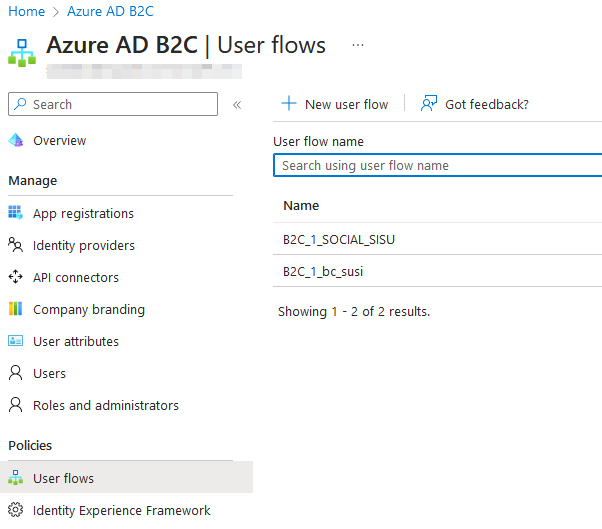Collapse the sidebar with double chevron
The height and width of the screenshot is (529, 602).
tap(237, 105)
